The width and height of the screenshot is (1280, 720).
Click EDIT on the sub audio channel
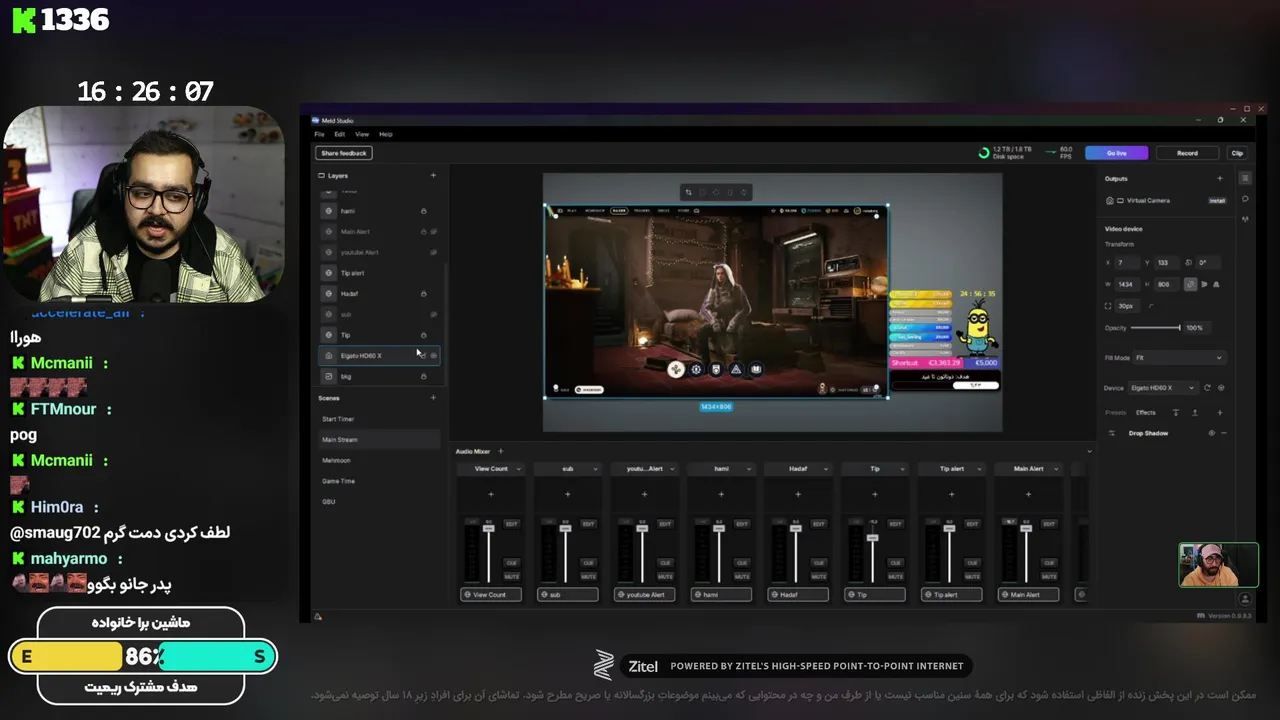pyautogui.click(x=588, y=524)
